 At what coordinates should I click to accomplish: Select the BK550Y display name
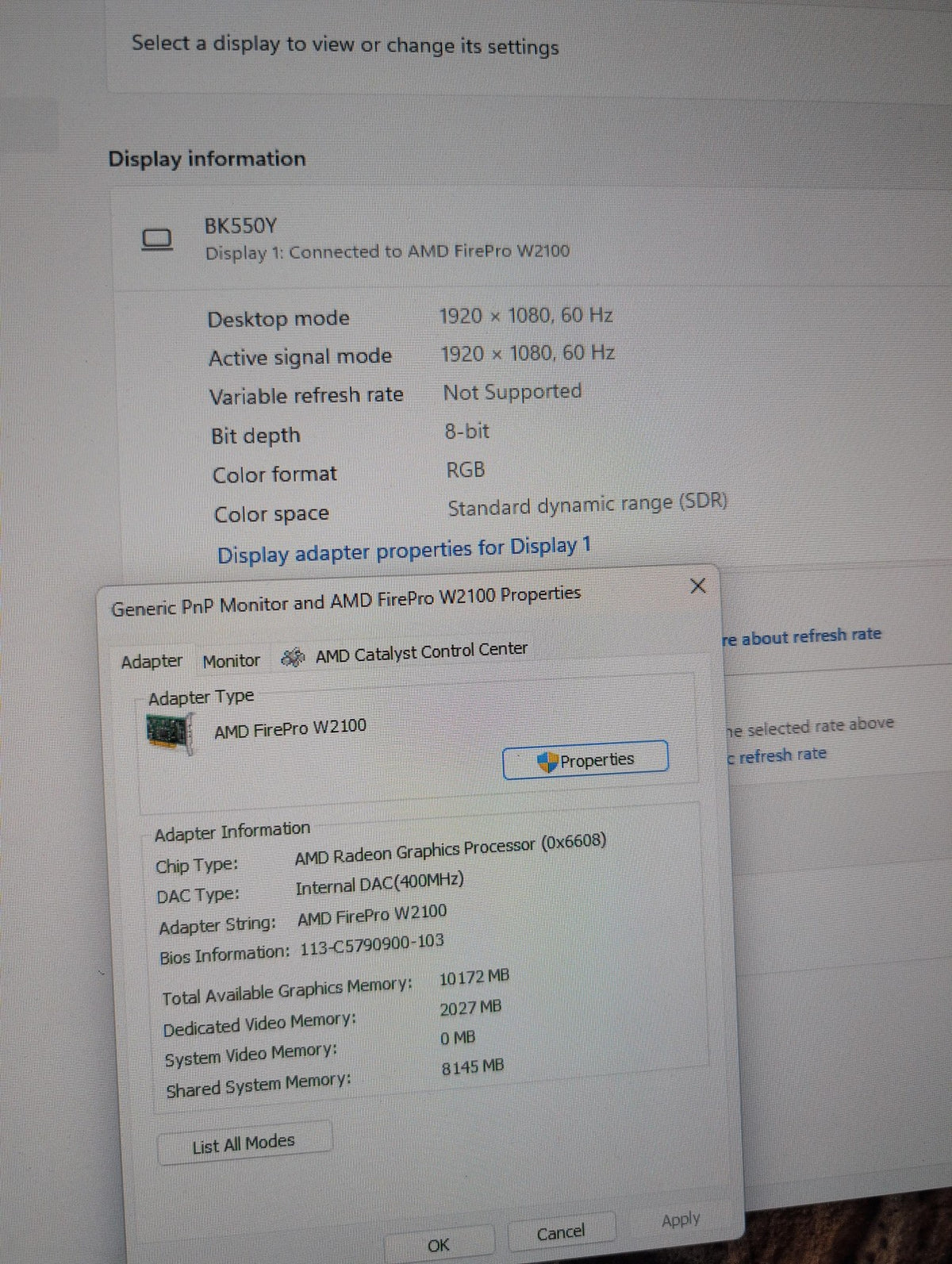[240, 226]
